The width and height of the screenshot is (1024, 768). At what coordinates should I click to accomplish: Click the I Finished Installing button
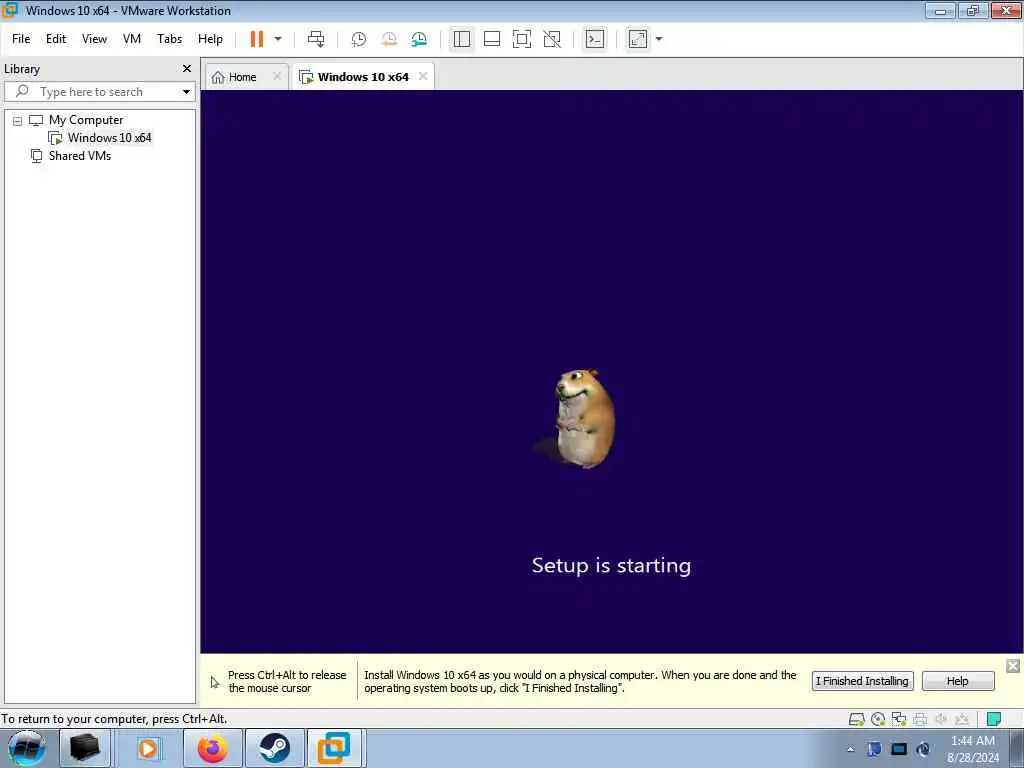[862, 681]
